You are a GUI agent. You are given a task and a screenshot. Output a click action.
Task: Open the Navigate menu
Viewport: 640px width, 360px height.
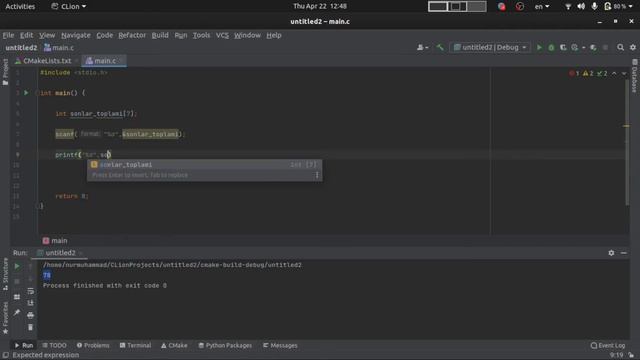tap(76, 35)
